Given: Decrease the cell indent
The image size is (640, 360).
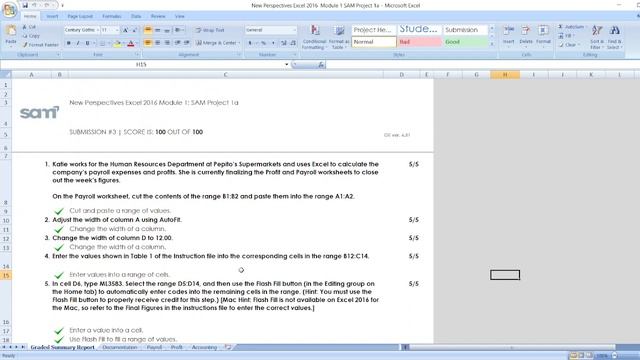Looking at the screenshot, I should (x=178, y=43).
